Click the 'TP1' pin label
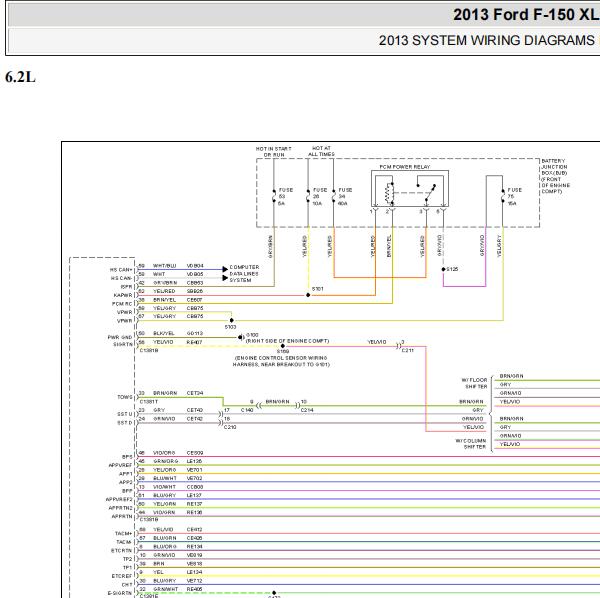The image size is (600, 598). click(x=127, y=567)
